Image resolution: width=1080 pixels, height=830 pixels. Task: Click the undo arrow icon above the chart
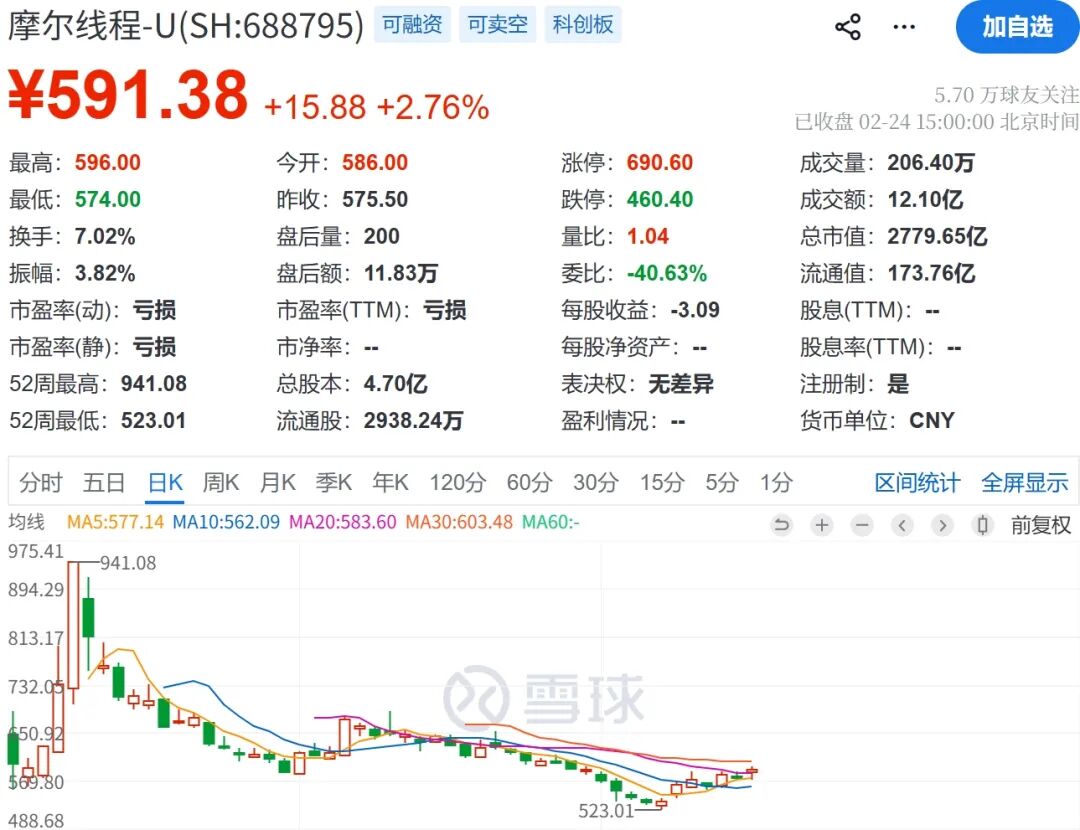pyautogui.click(x=782, y=524)
